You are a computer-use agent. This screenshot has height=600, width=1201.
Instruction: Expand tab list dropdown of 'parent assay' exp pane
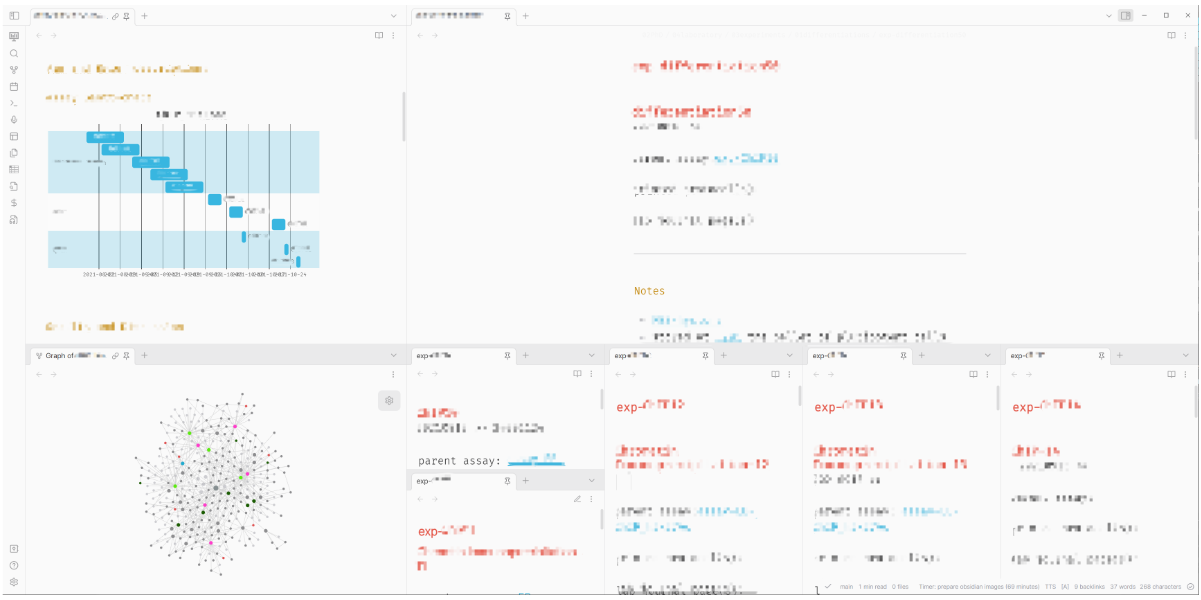point(591,355)
